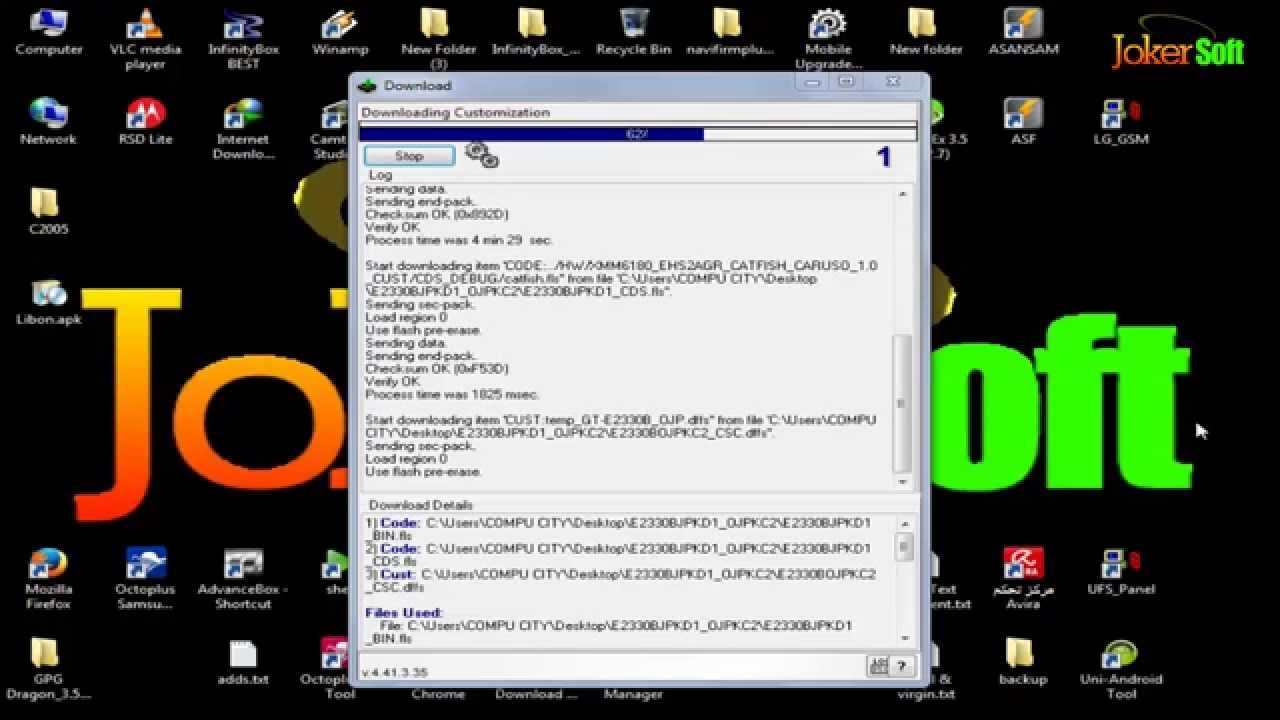Select the Mozilla Firefox desktop icon
Image resolution: width=1280 pixels, height=720 pixels.
[x=48, y=579]
